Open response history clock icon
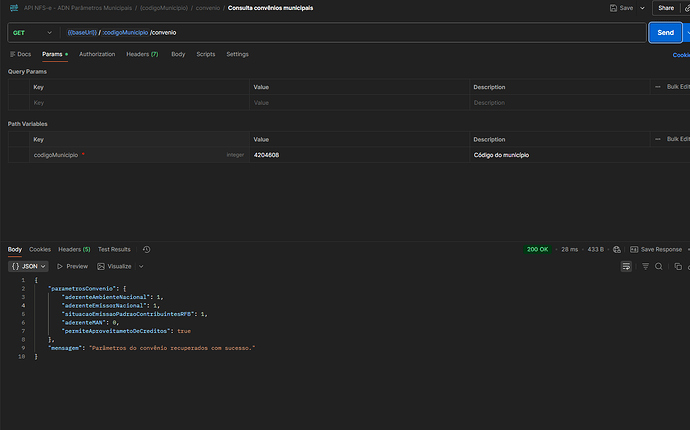Viewport: 690px width, 430px height. [146, 249]
